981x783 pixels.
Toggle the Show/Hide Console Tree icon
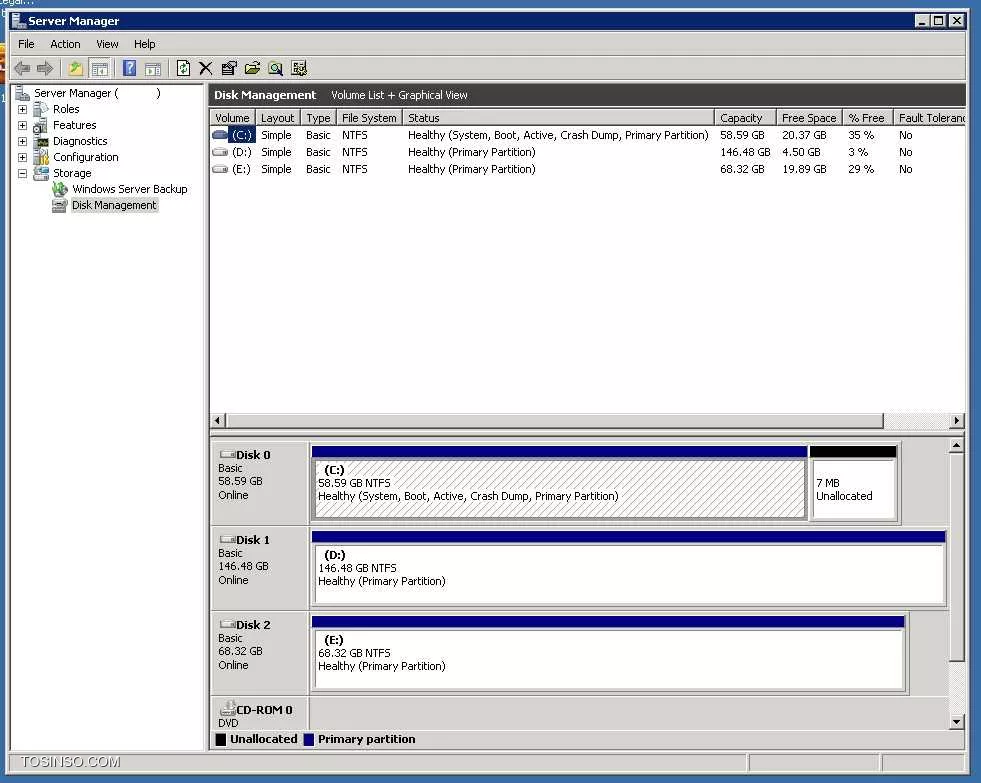(99, 68)
